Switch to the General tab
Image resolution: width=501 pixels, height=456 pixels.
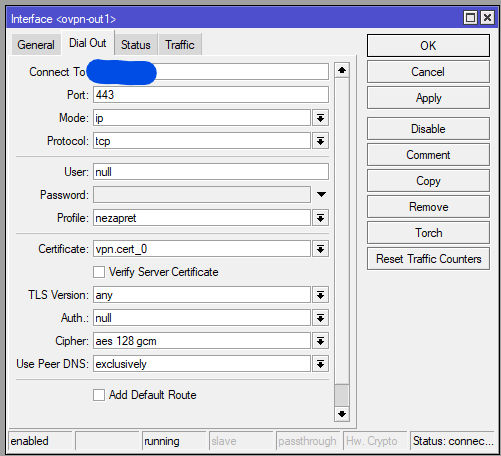[x=36, y=45]
